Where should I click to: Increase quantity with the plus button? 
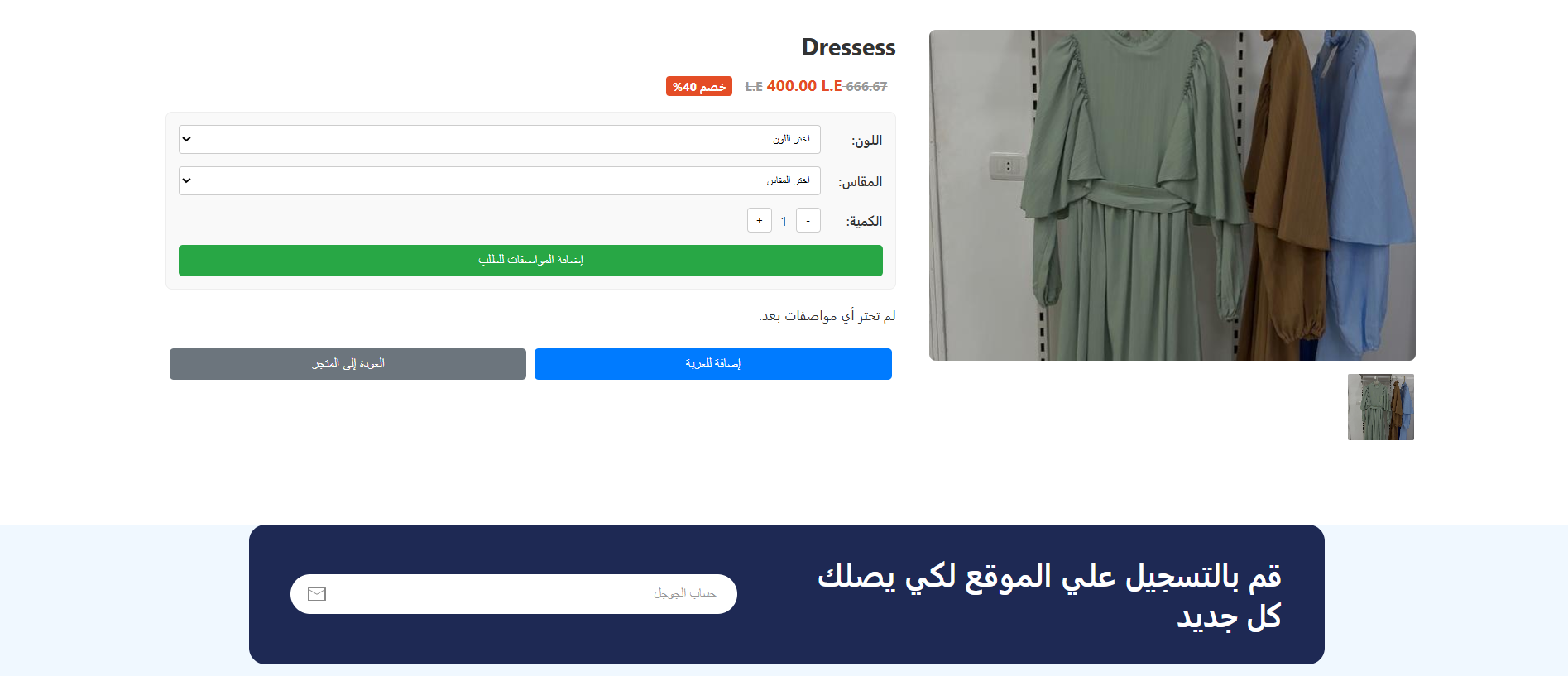click(760, 220)
